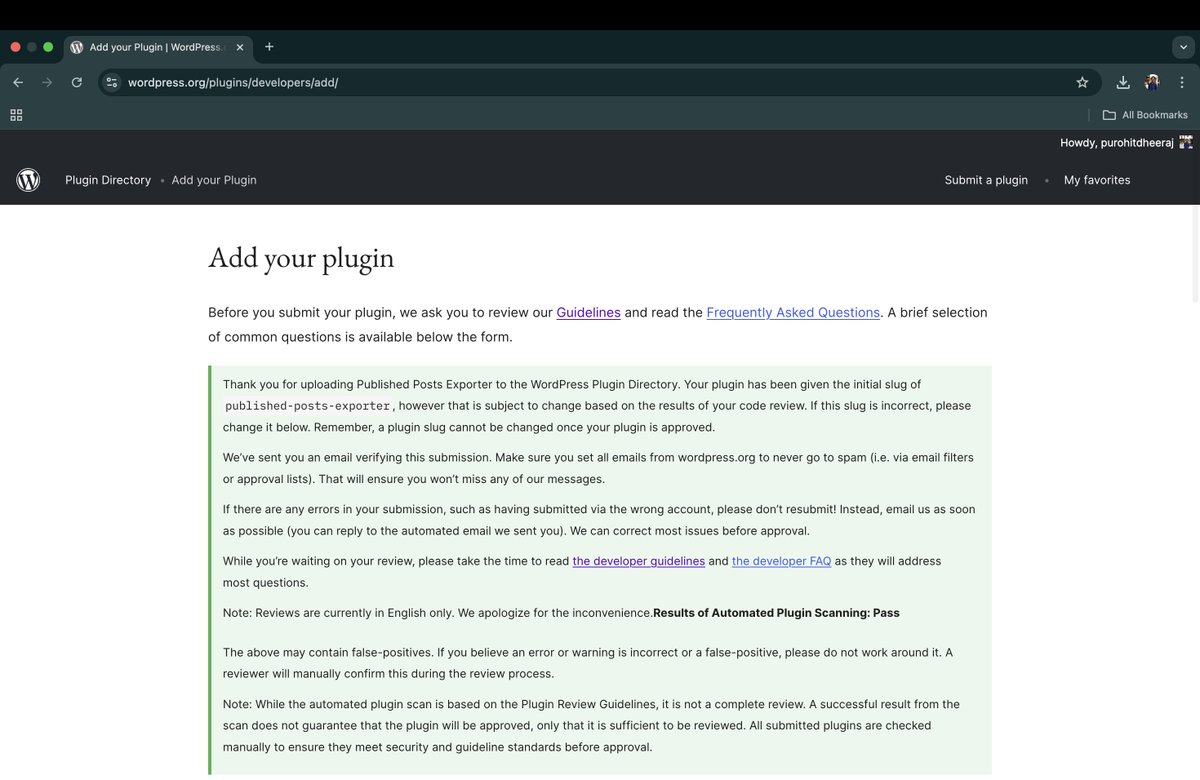
Task: Open the Guidelines link
Action: tap(588, 312)
